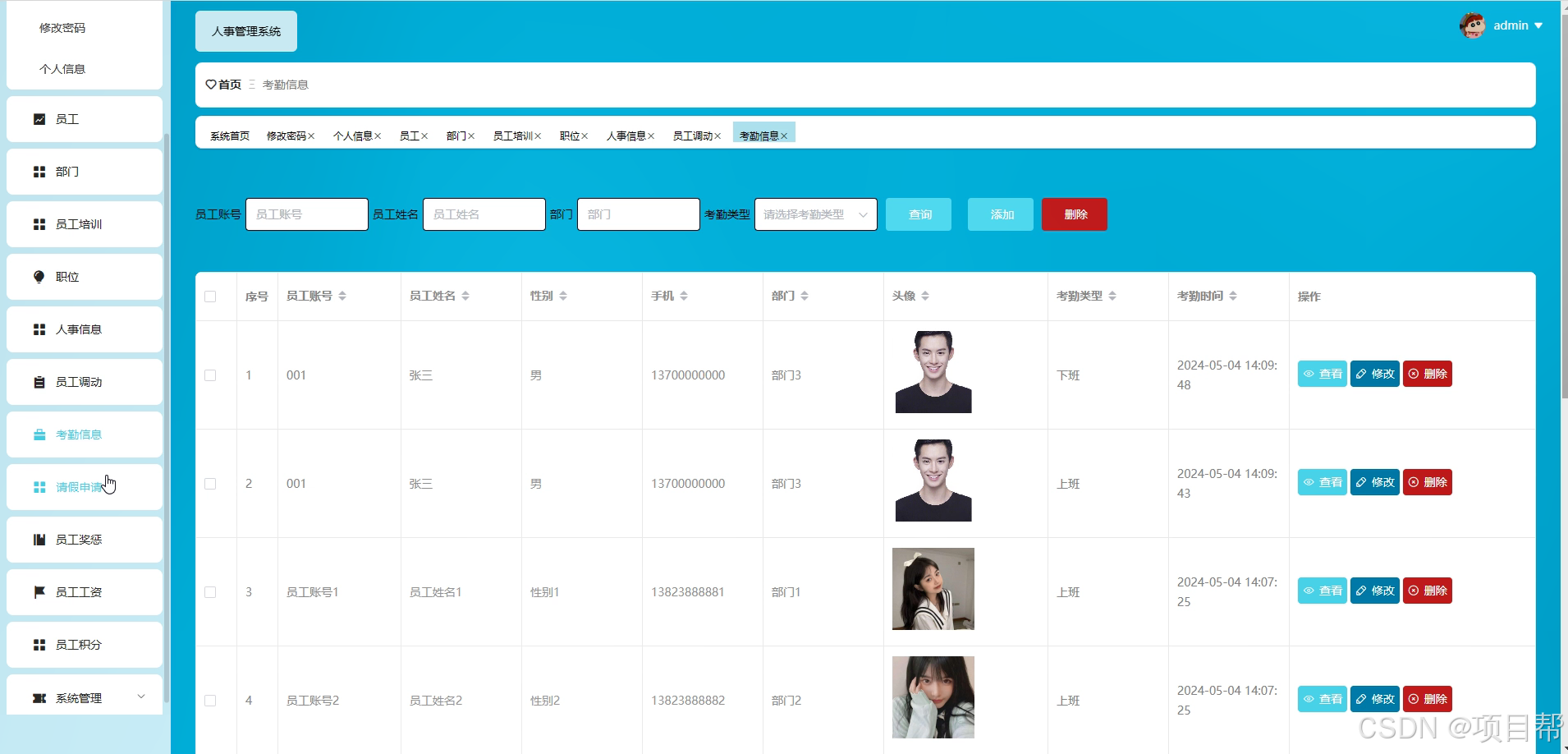The image size is (1568, 754).
Task: Close the 人事信息 tab
Action: coord(651,136)
